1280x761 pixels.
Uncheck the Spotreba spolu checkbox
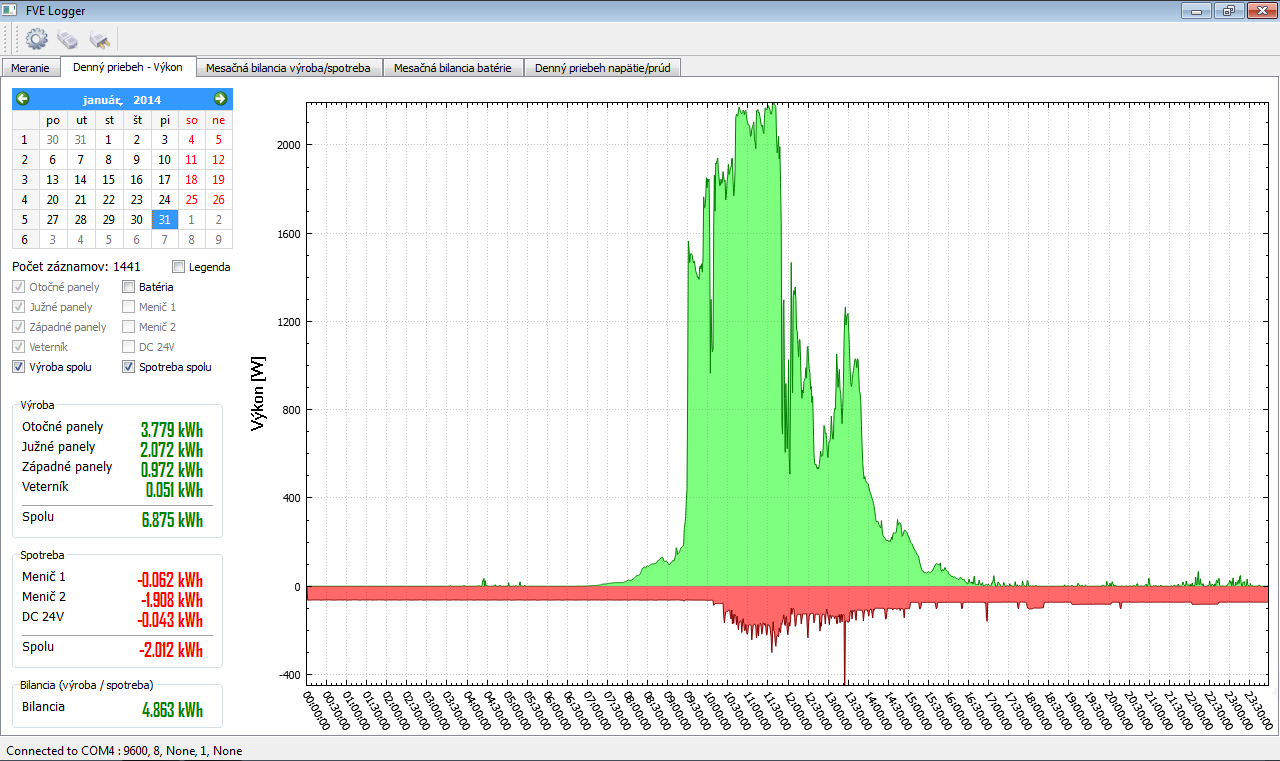point(129,367)
